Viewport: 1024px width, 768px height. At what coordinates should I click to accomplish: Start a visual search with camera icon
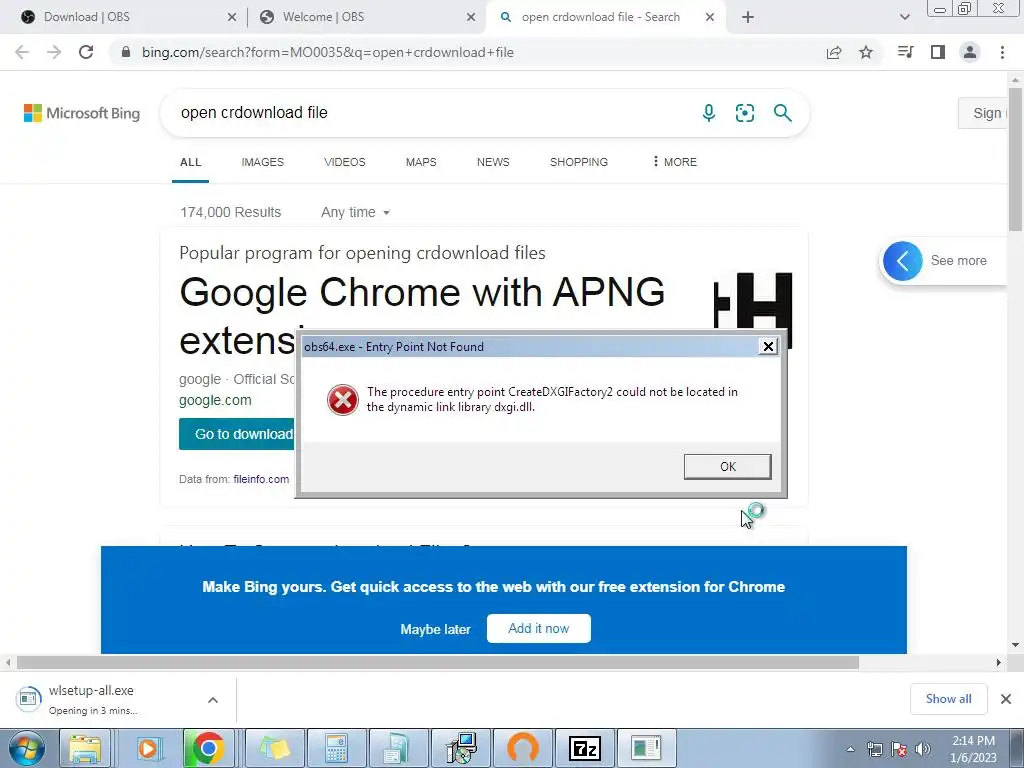(744, 113)
